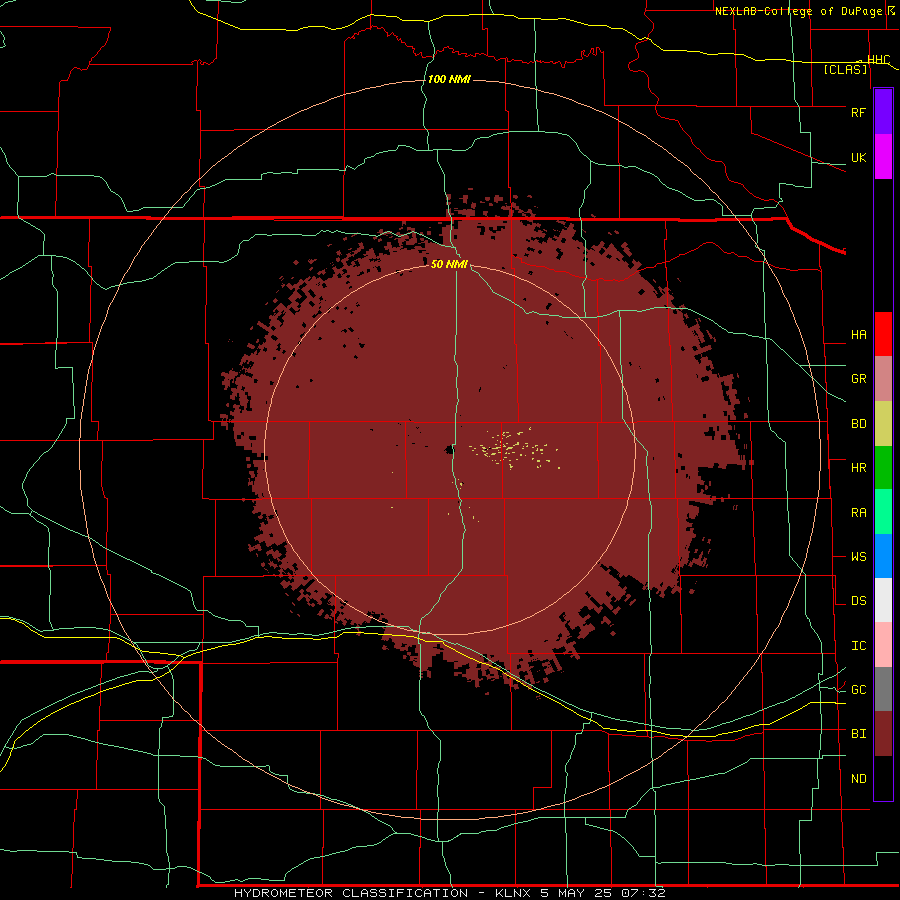Click the [CLAS] units label
900x900 pixels.
[845, 69]
